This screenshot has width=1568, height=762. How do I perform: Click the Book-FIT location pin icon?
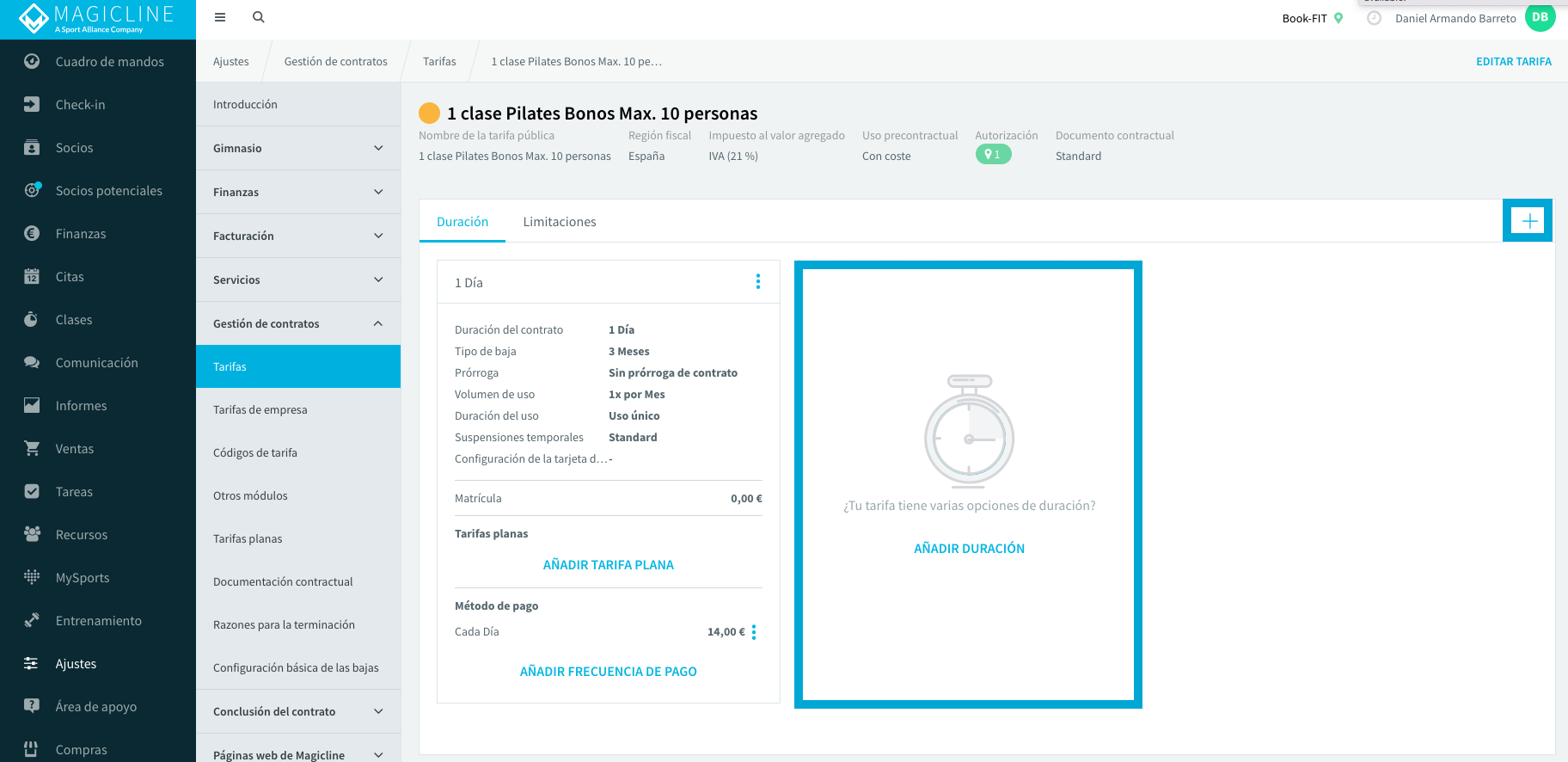1338,18
